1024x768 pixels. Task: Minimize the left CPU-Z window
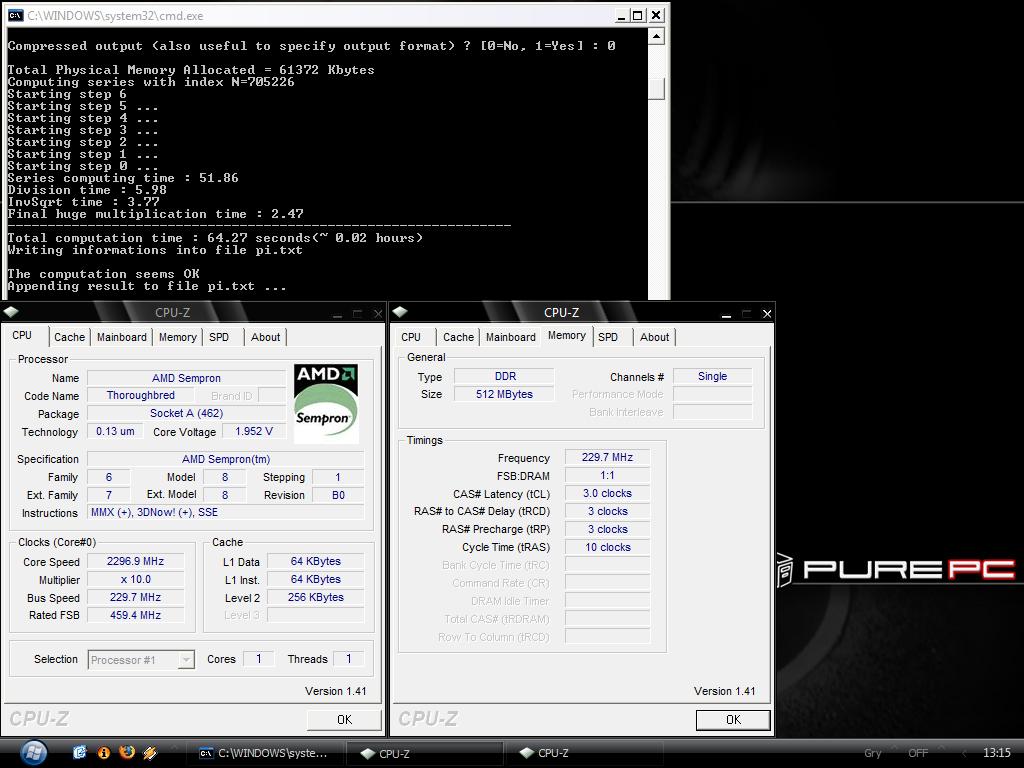337,314
